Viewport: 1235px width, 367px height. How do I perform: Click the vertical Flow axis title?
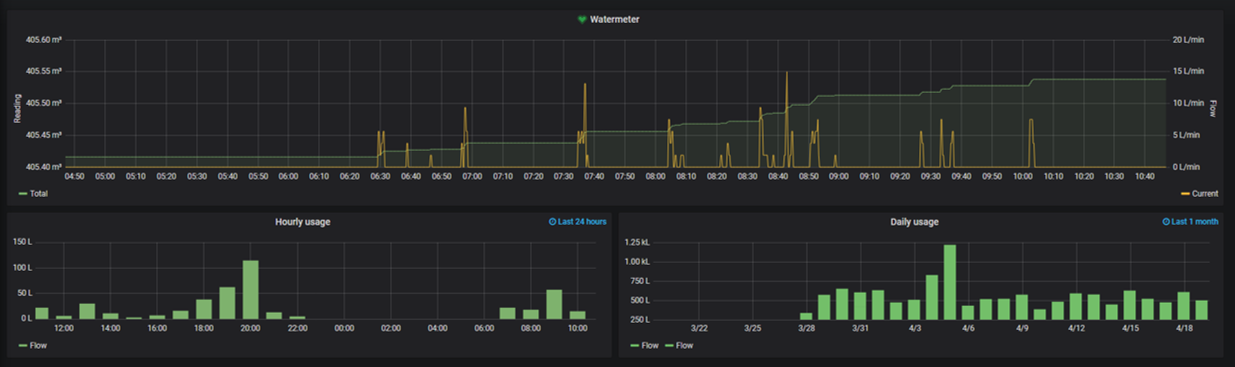click(1214, 108)
